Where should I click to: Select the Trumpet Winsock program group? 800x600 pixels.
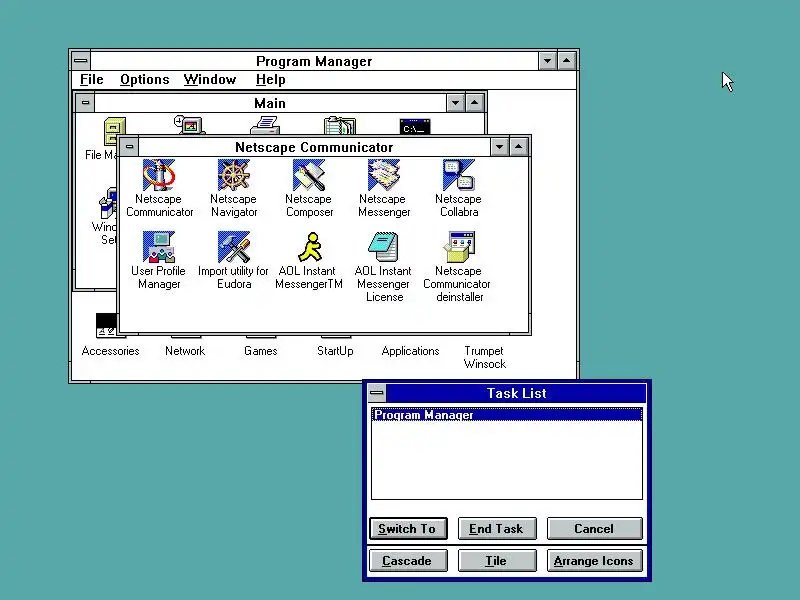pyautogui.click(x=485, y=357)
